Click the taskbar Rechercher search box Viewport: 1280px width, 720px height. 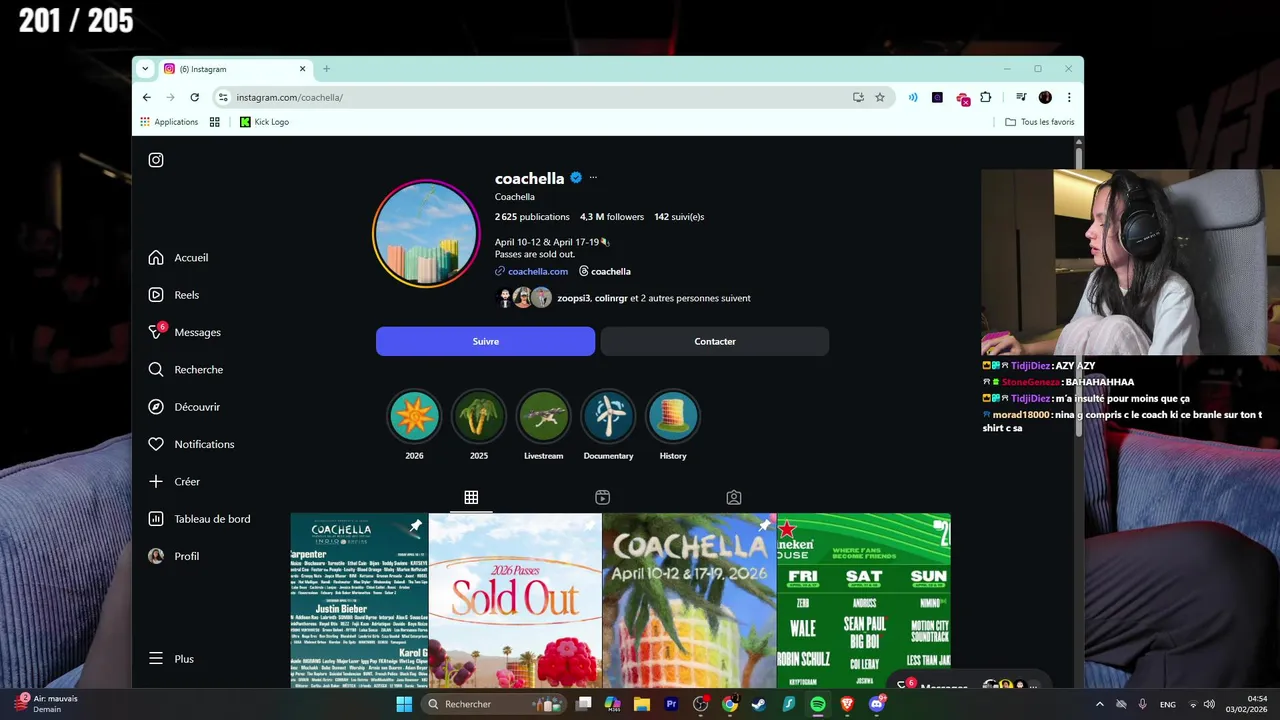point(493,704)
